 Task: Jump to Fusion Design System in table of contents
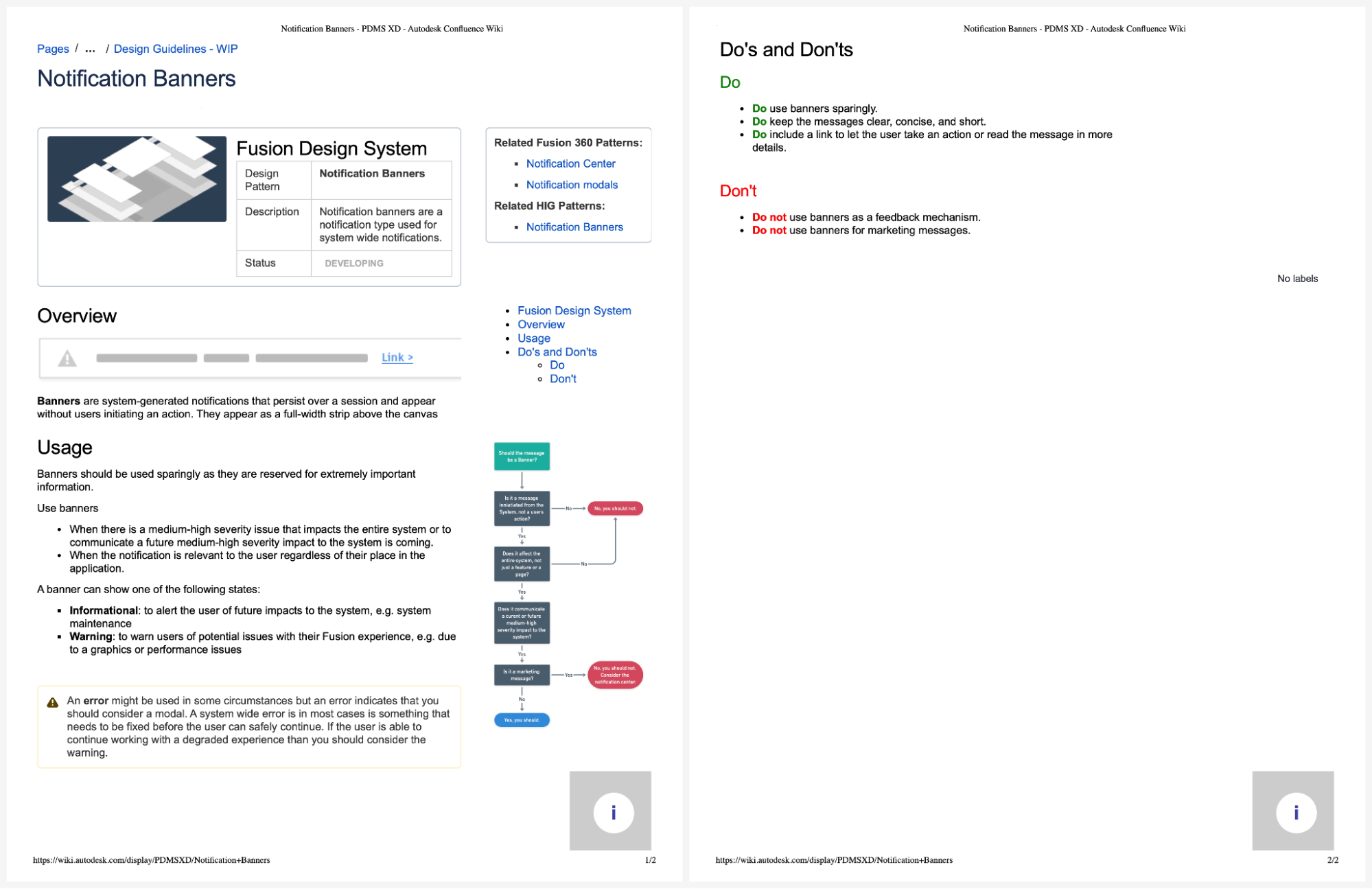tap(574, 310)
